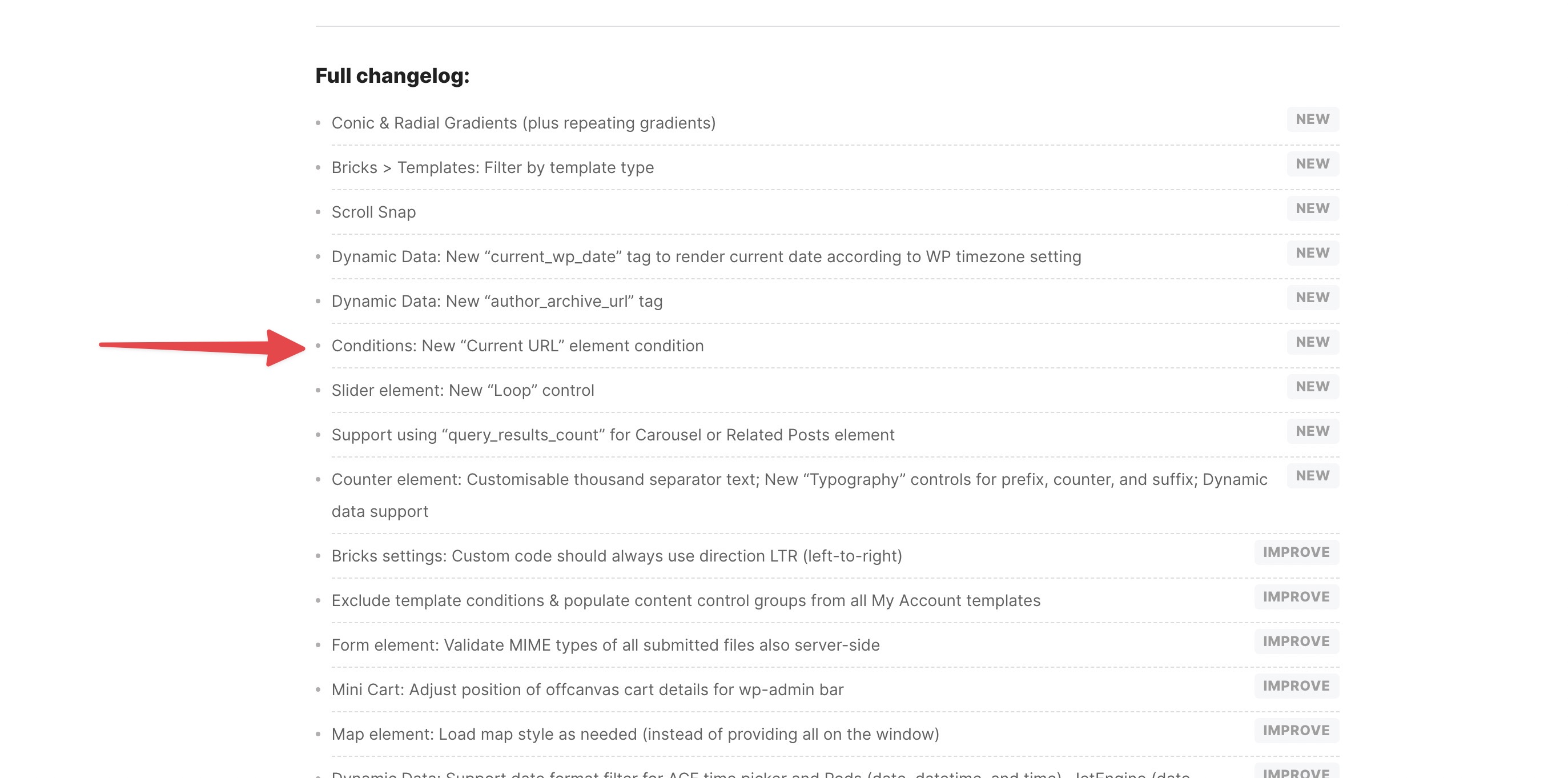The image size is (1568, 778).
Task: Click the 'current_wp_date' Dynamic Data entry
Action: coord(706,256)
